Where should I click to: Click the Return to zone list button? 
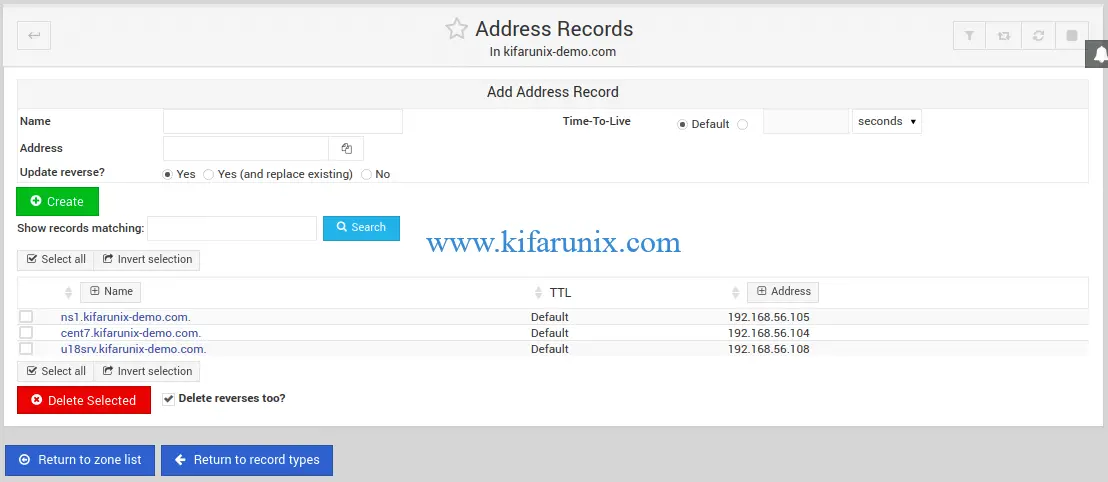pyautogui.click(x=80, y=460)
